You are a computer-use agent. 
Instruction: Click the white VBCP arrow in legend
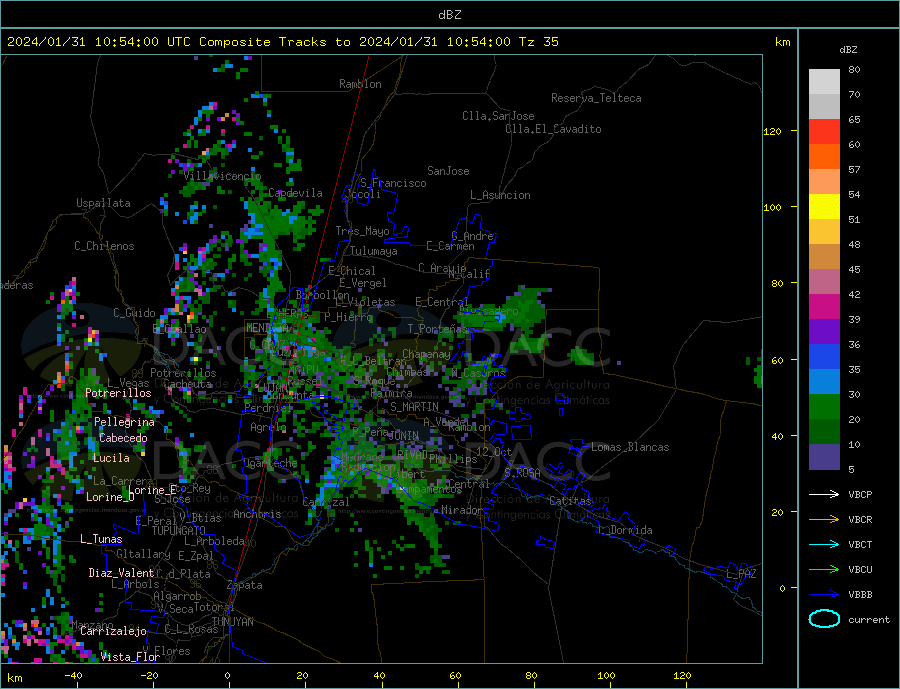(x=824, y=494)
